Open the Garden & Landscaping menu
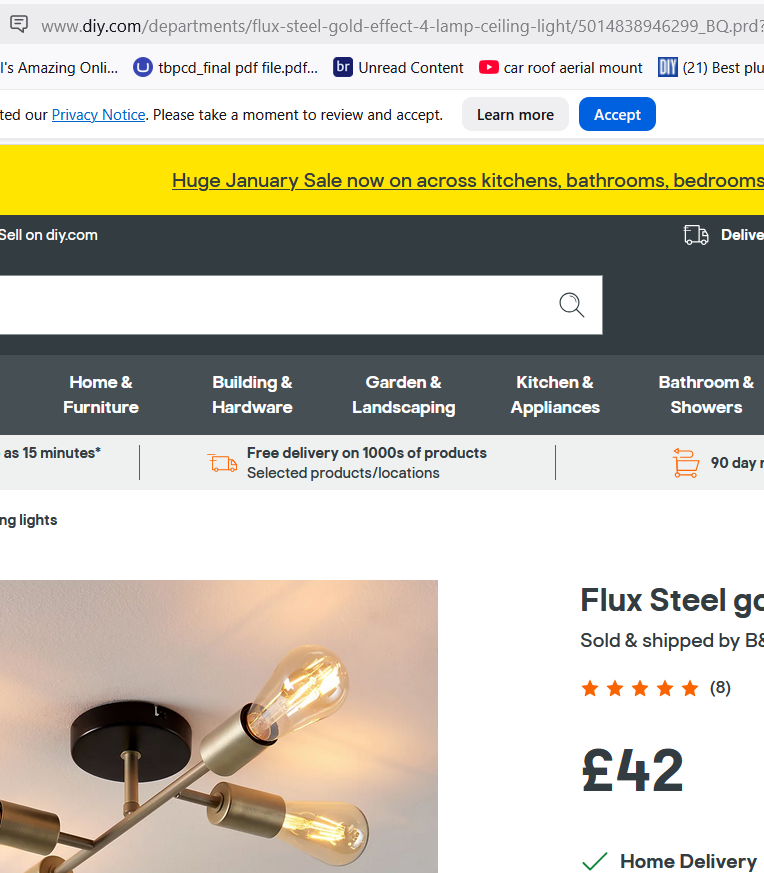The height and width of the screenshot is (873, 764). pyautogui.click(x=403, y=395)
